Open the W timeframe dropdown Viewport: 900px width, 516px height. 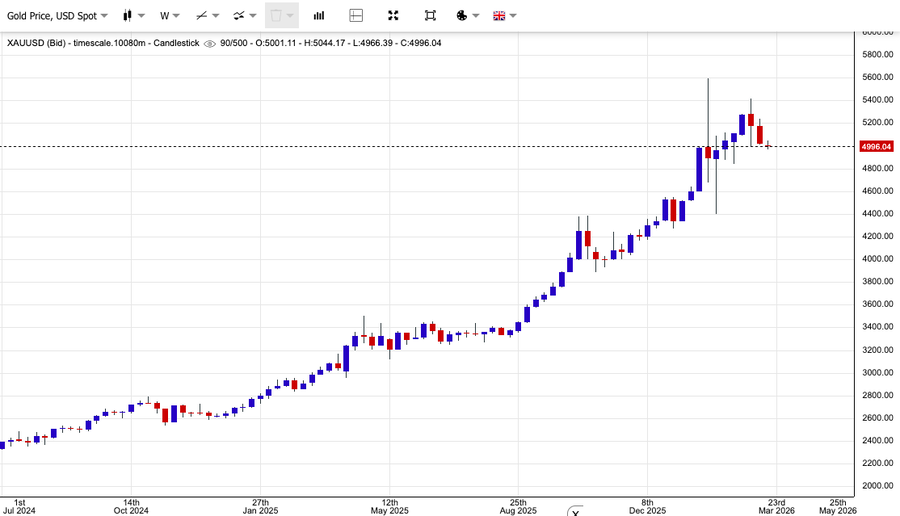click(x=170, y=16)
